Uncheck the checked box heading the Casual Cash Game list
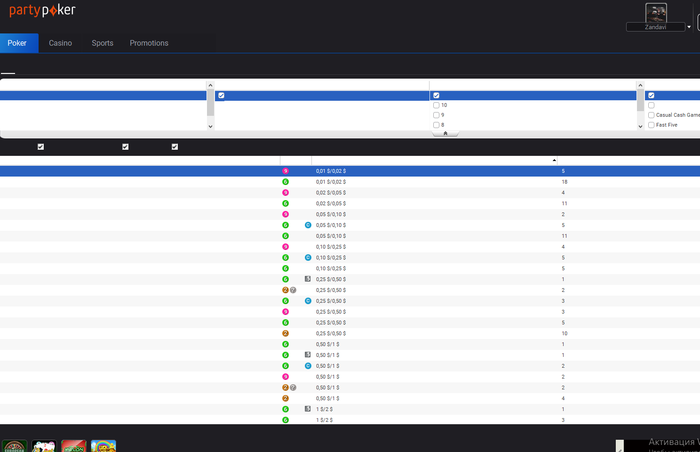 (651, 96)
